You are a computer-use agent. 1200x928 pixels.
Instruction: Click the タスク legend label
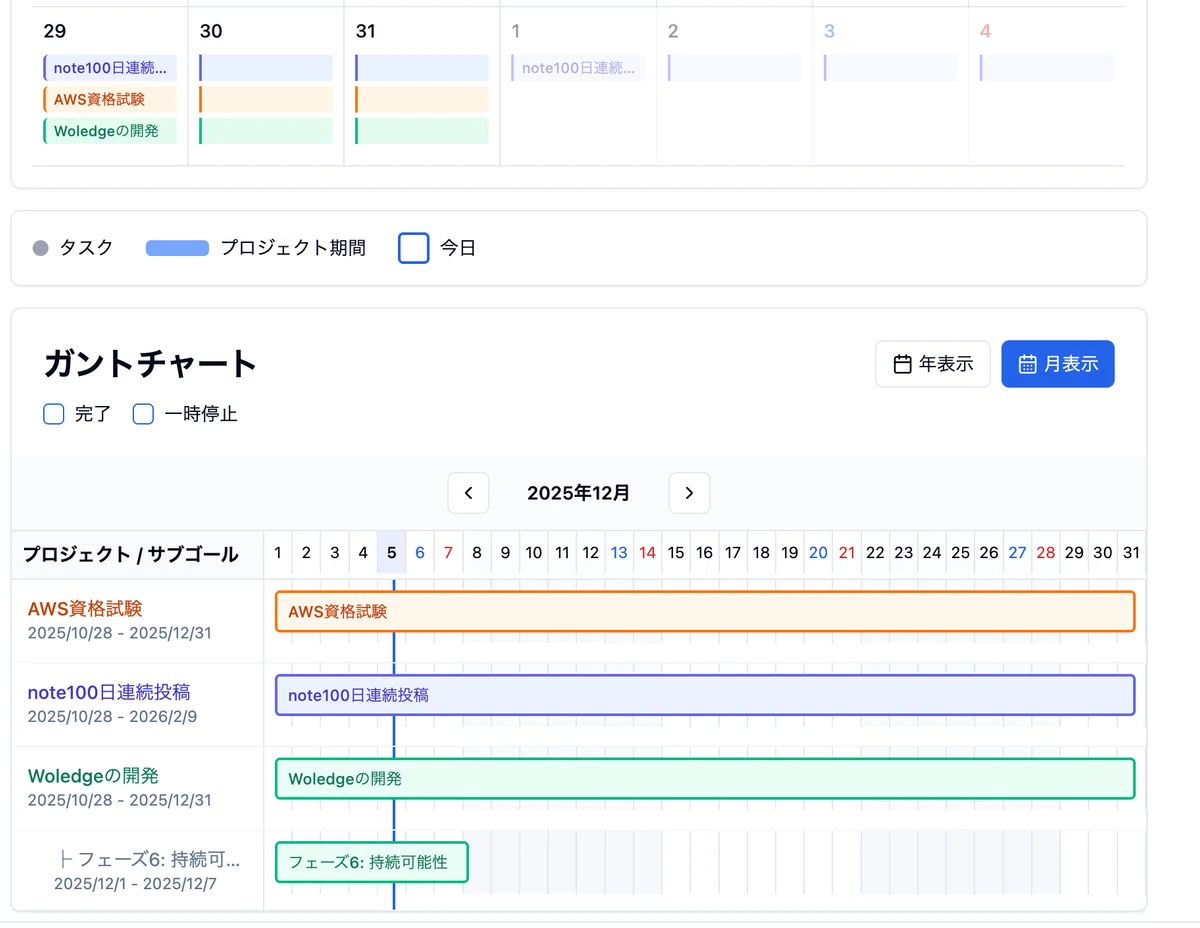[86, 248]
